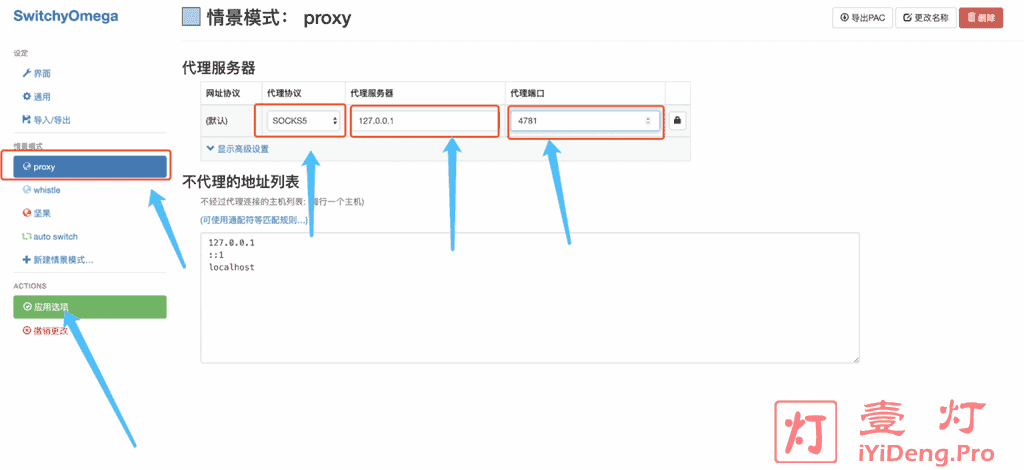Click the port number stepper arrows

click(648, 121)
